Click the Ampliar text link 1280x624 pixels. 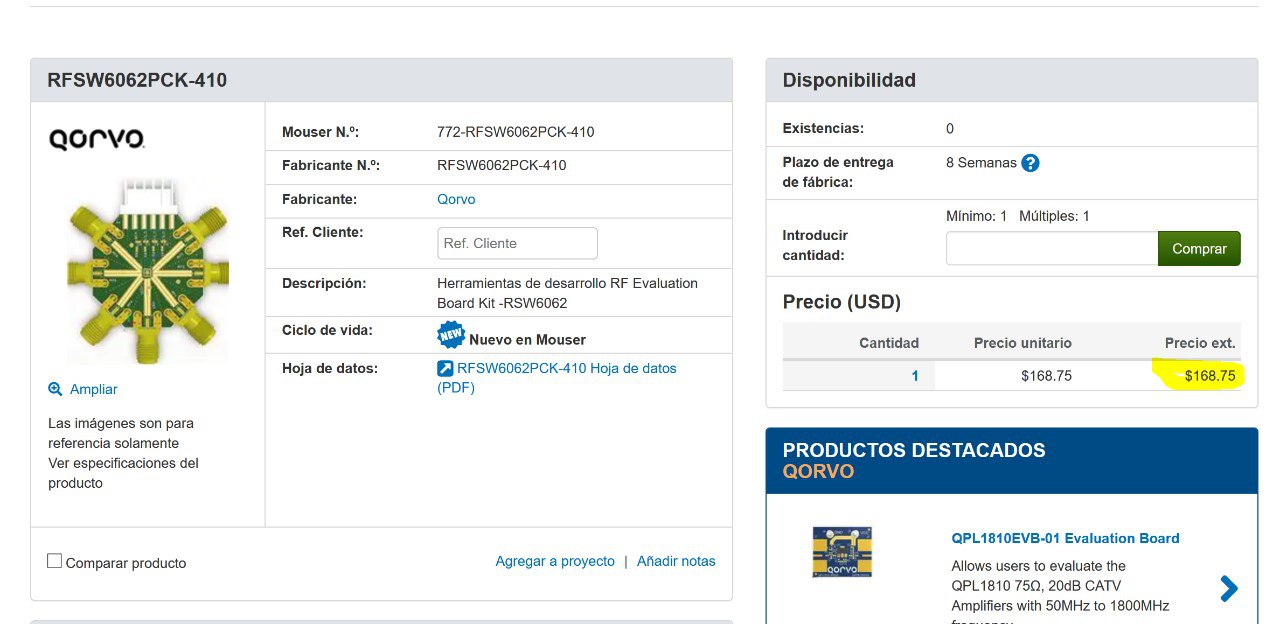tap(93, 389)
